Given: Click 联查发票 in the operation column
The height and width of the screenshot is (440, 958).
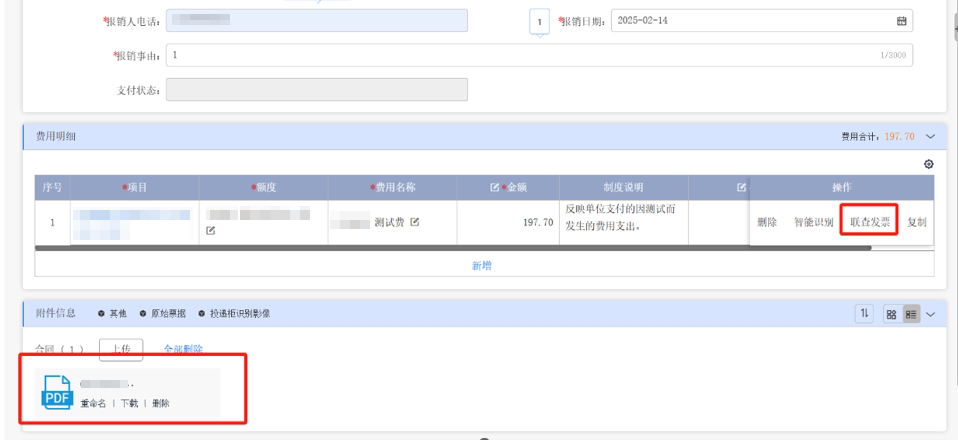Looking at the screenshot, I should pyautogui.click(x=867, y=221).
